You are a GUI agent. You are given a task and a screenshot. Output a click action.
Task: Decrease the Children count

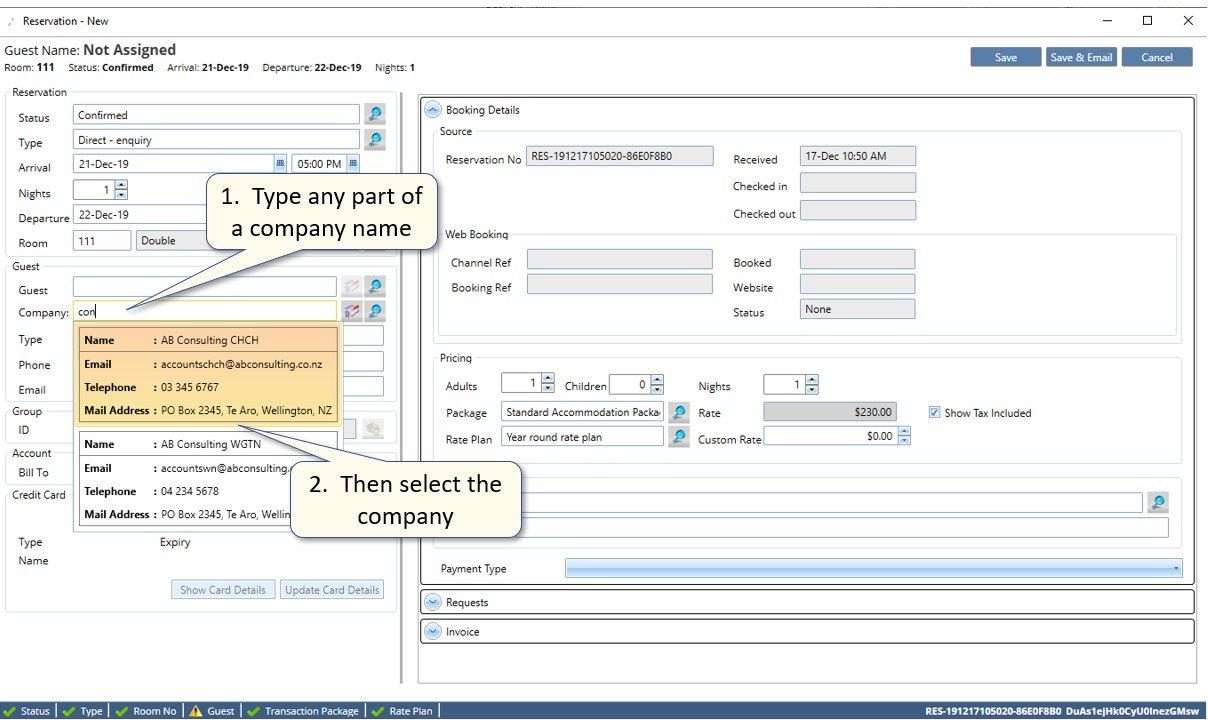[657, 389]
